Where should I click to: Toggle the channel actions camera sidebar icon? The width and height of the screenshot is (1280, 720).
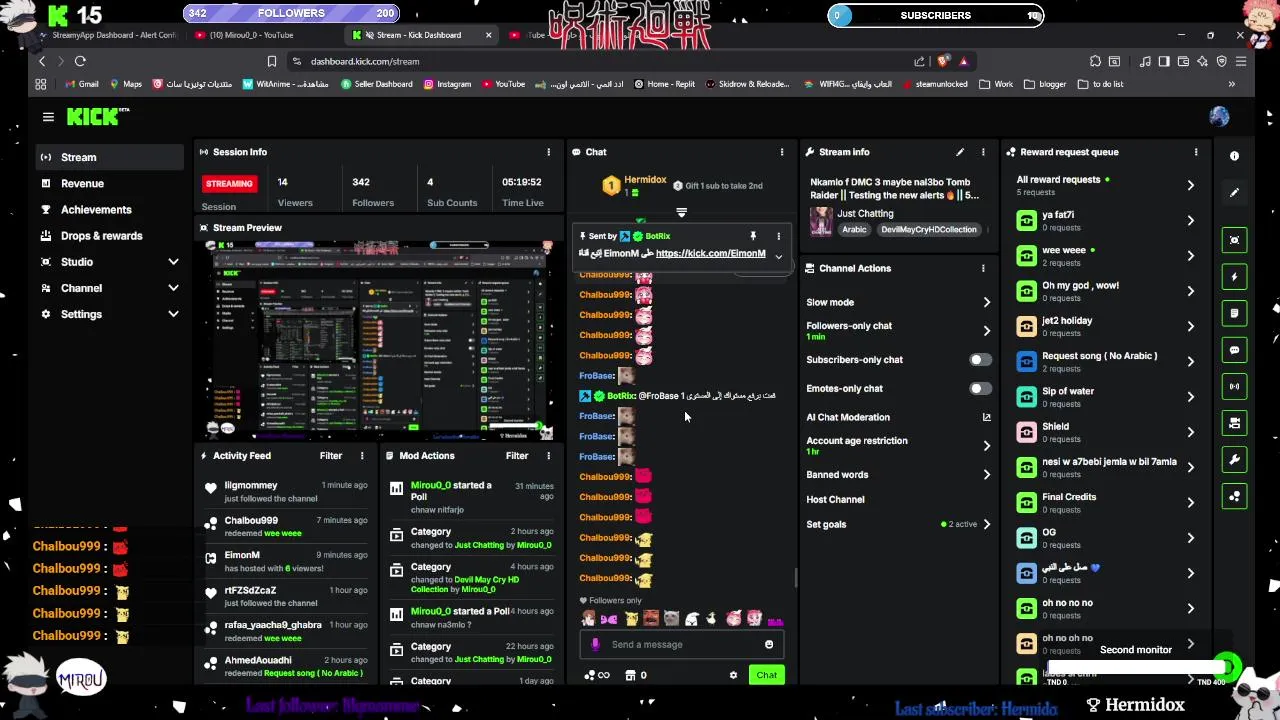tap(1234, 423)
